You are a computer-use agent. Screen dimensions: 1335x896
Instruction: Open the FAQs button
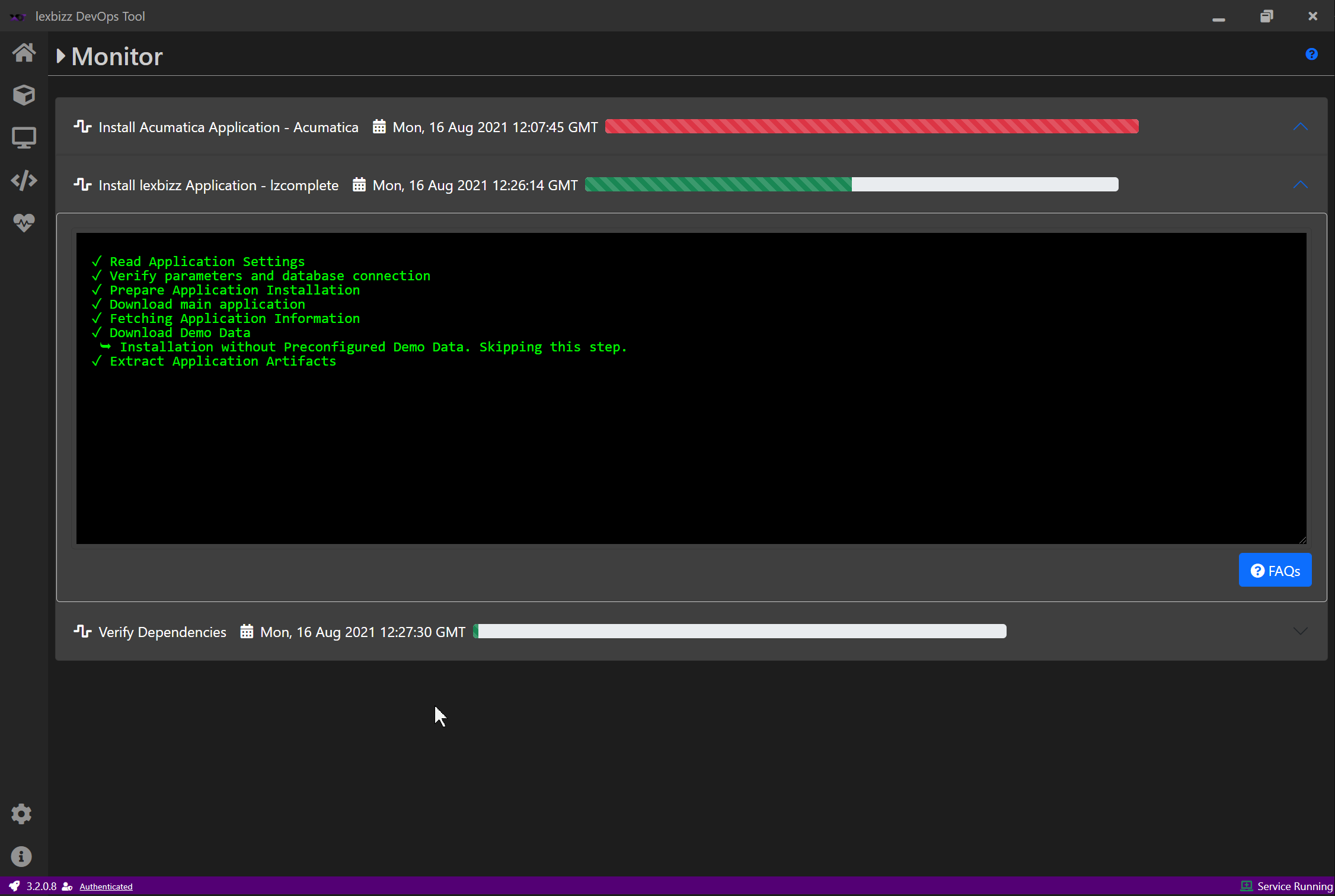point(1275,570)
